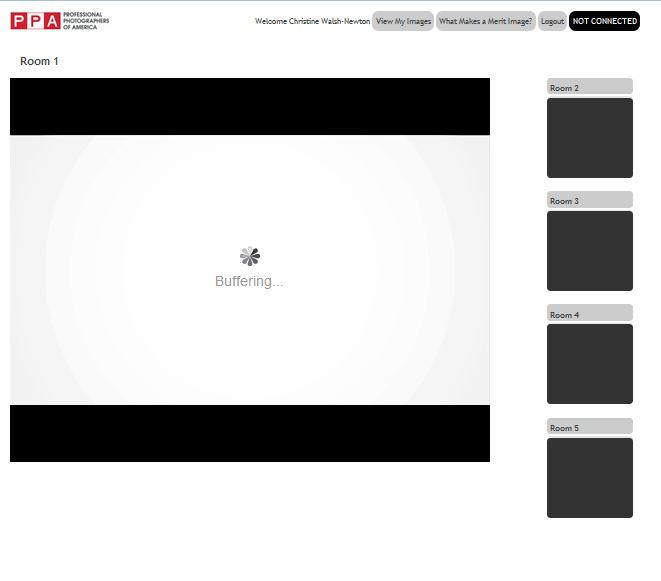The image size is (661, 581).
Task: Click the 'Buffering...' text in the player
Action: (249, 281)
